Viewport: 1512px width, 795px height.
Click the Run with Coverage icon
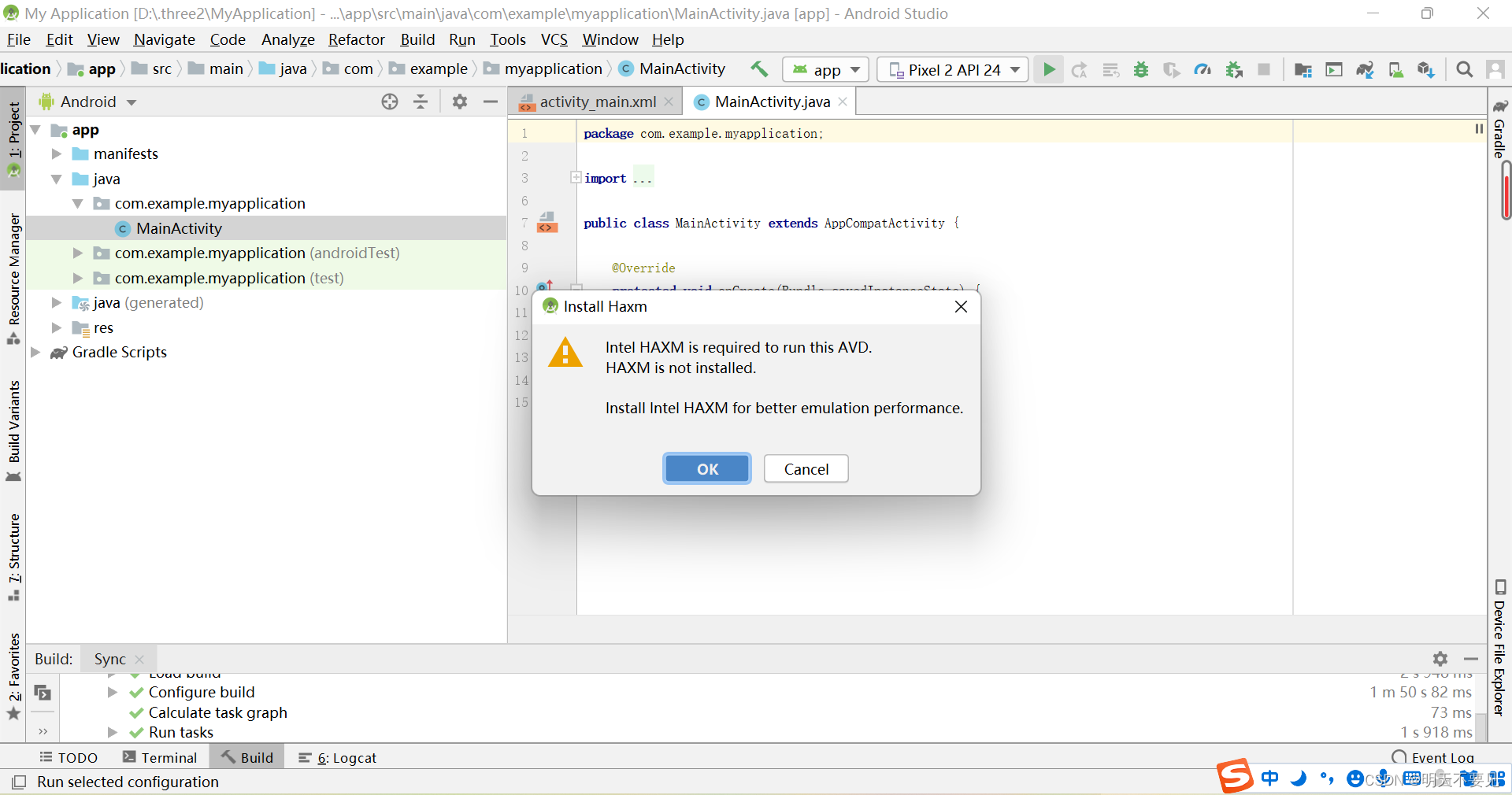click(1172, 69)
